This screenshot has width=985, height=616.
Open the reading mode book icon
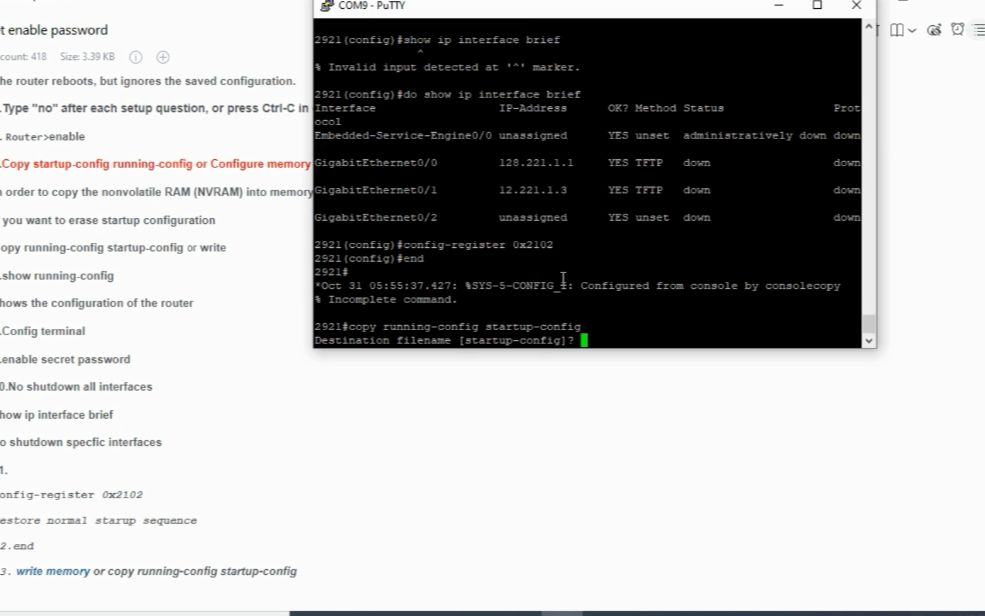[897, 30]
